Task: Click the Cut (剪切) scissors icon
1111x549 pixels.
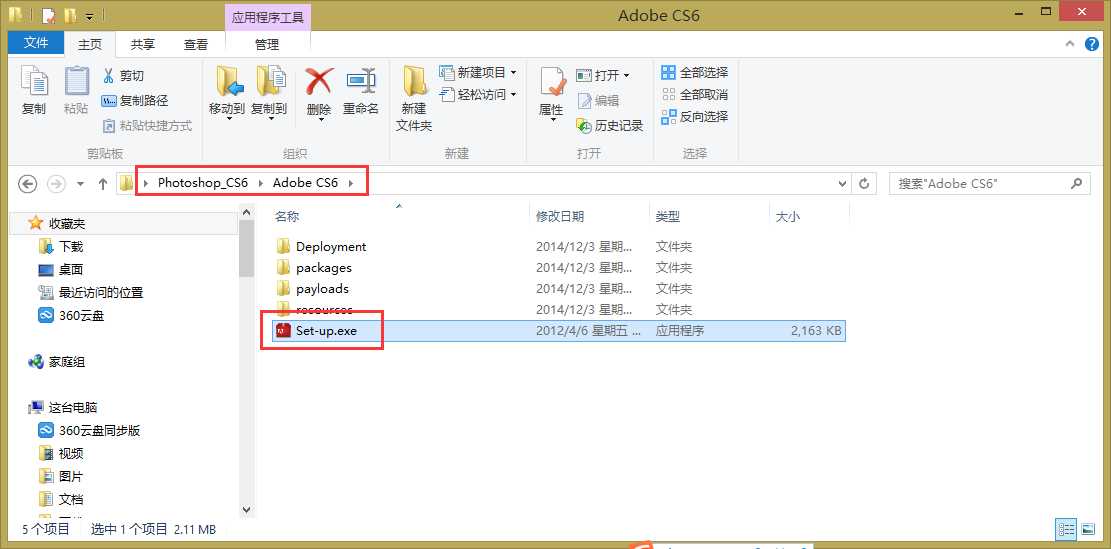Action: 108,76
